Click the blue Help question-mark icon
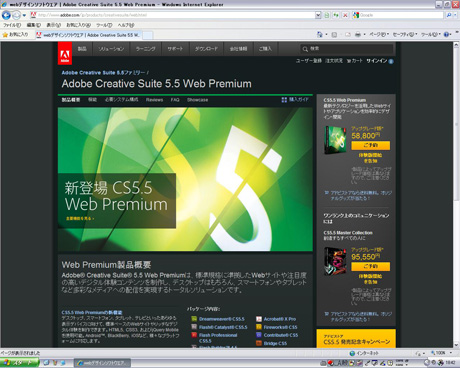 pos(446,34)
